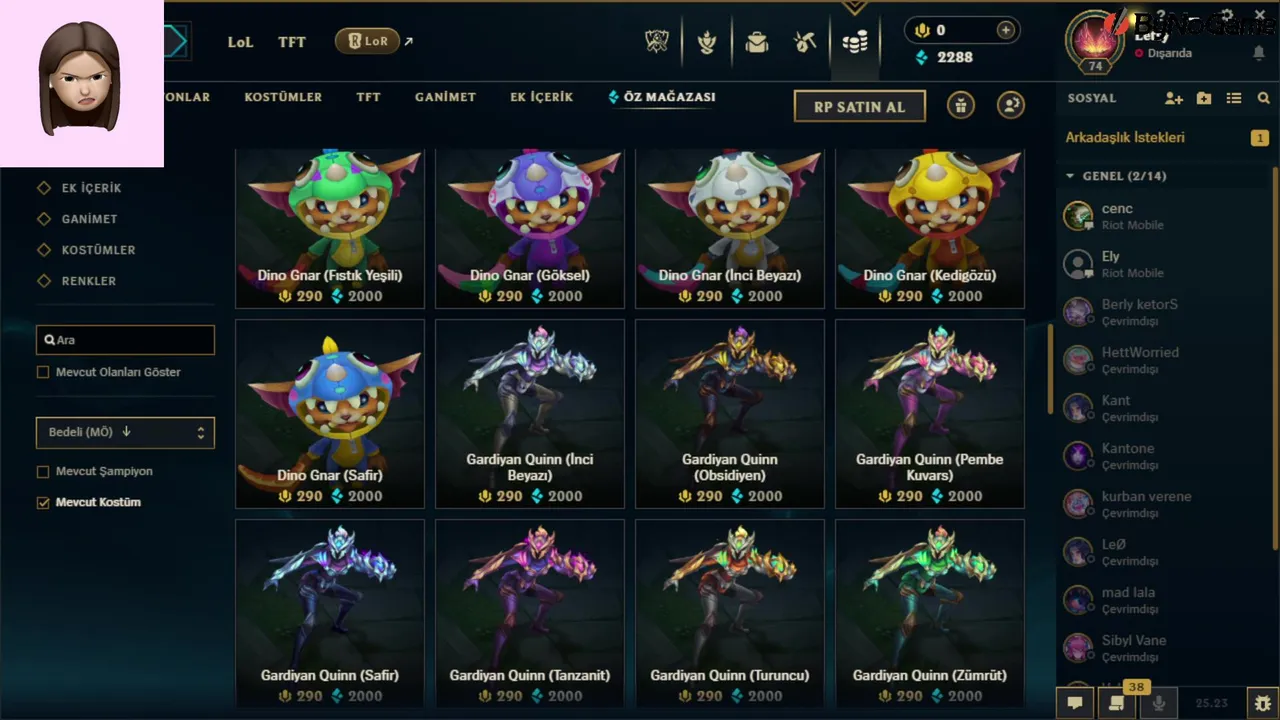Uncheck the Mevcut Kostüm checkbox

click(x=43, y=503)
